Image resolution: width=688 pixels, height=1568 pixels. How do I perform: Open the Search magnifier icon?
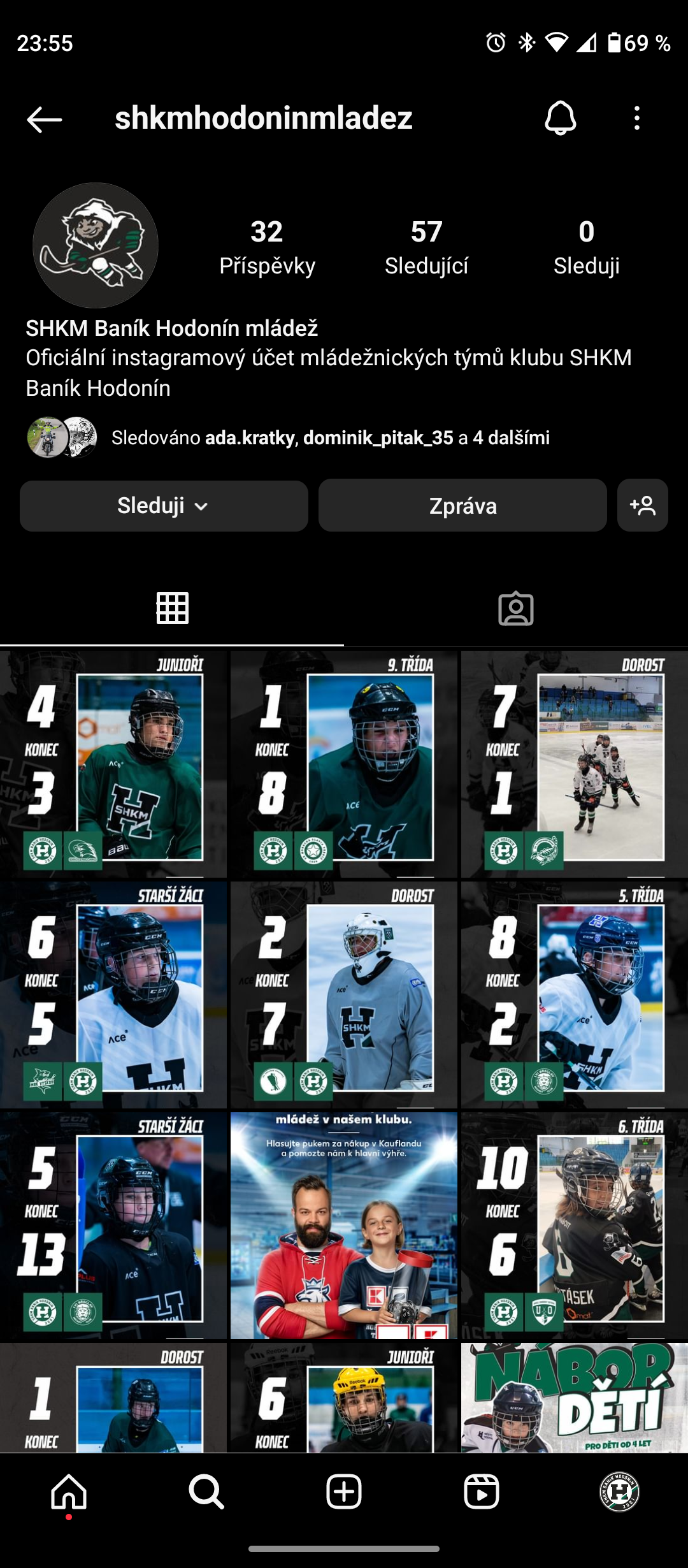[206, 1492]
